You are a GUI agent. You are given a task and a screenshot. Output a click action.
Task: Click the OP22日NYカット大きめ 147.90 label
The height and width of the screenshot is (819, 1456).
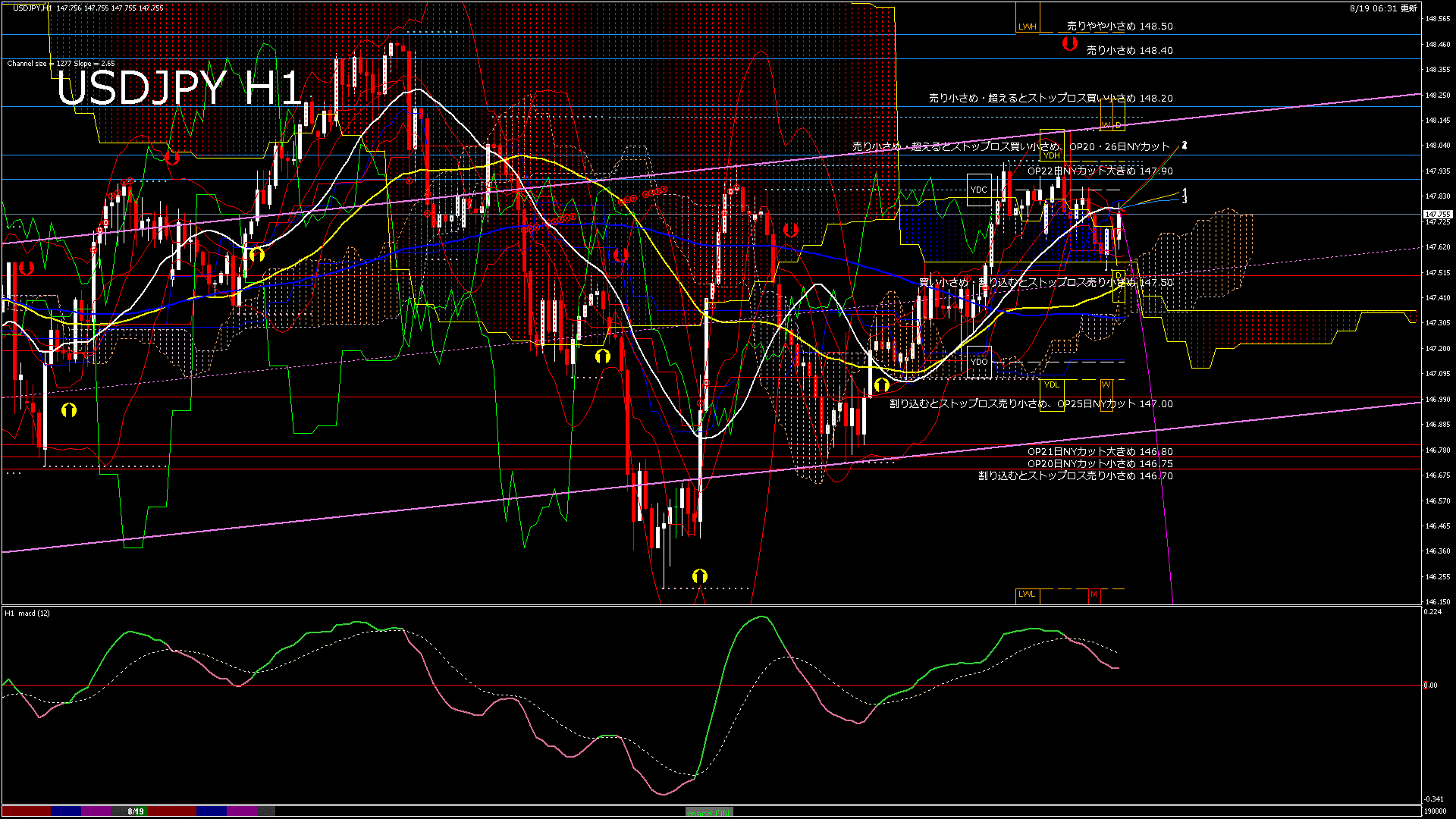pos(1100,171)
